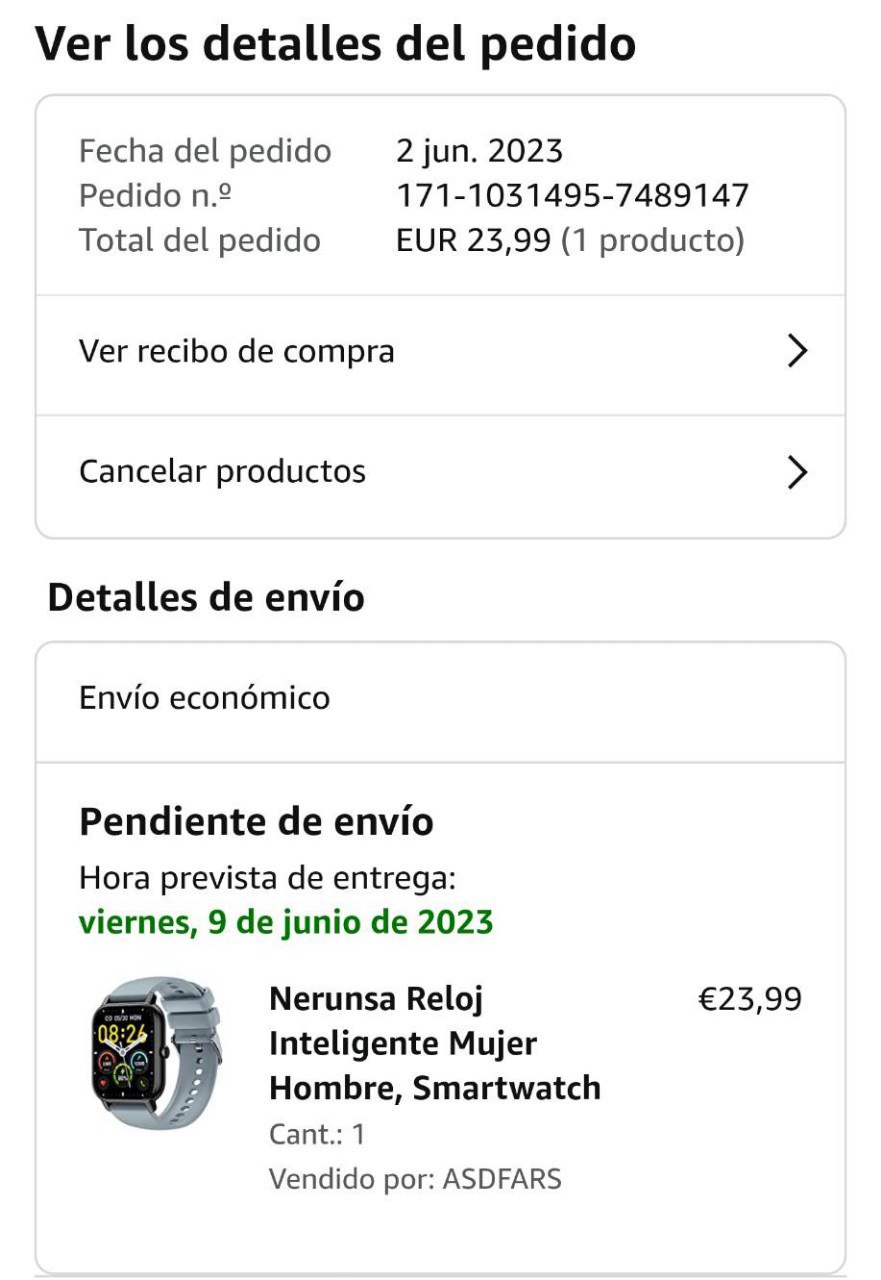
Task: Click the seller name ASDFARS
Action: [x=502, y=1179]
